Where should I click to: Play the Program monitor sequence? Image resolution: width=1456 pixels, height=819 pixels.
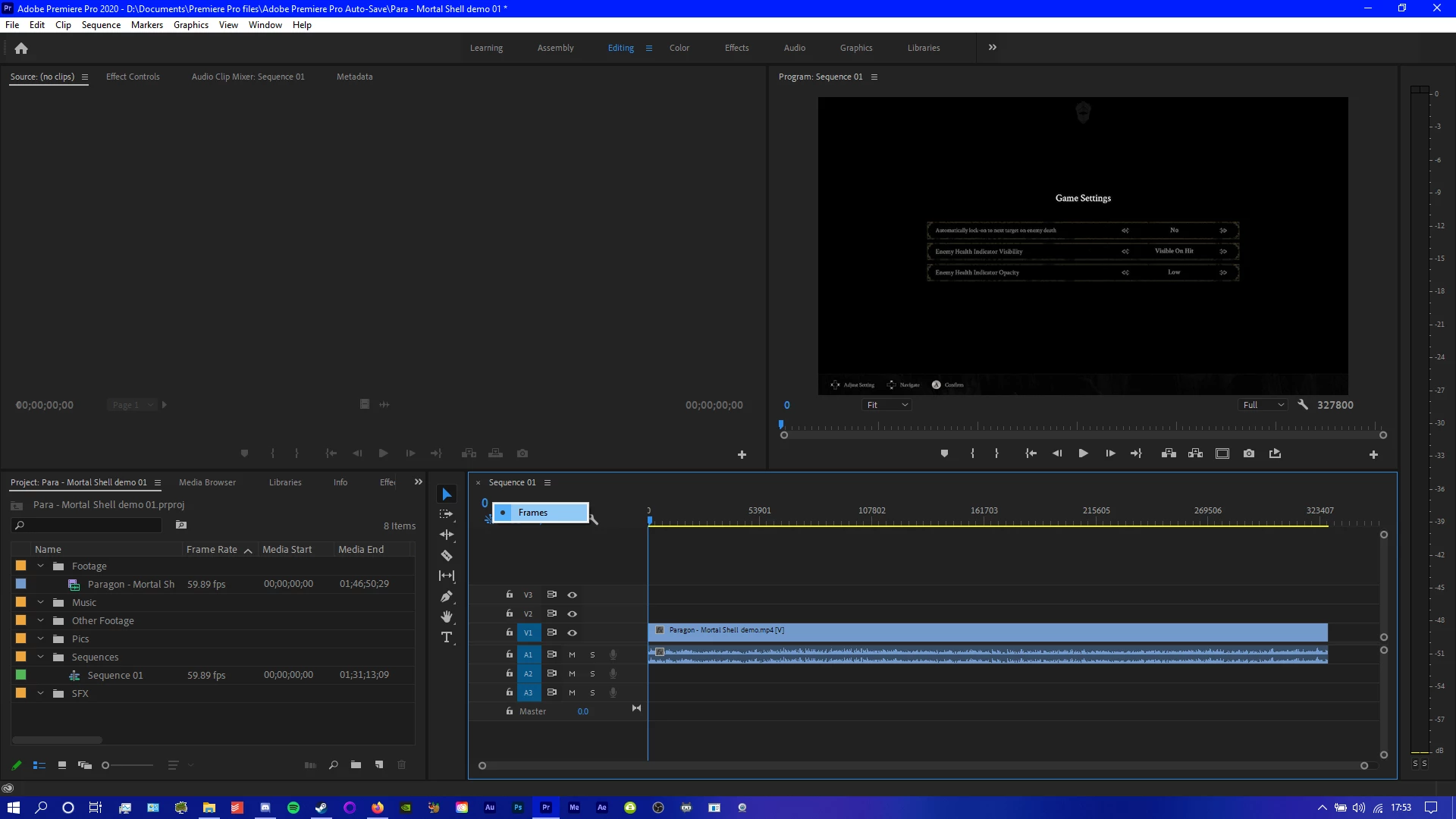(1083, 453)
